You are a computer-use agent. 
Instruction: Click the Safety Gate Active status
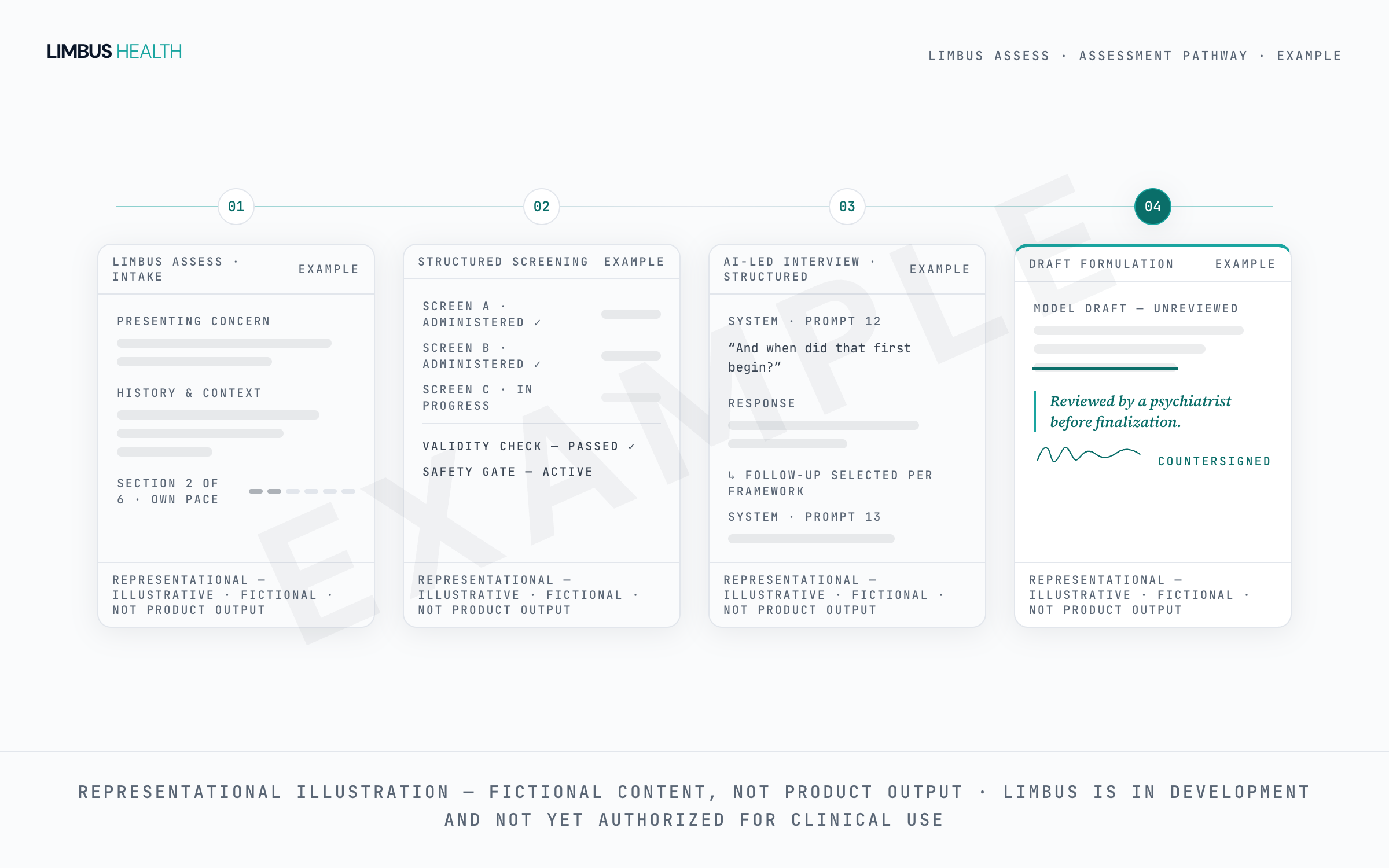pyautogui.click(x=508, y=472)
